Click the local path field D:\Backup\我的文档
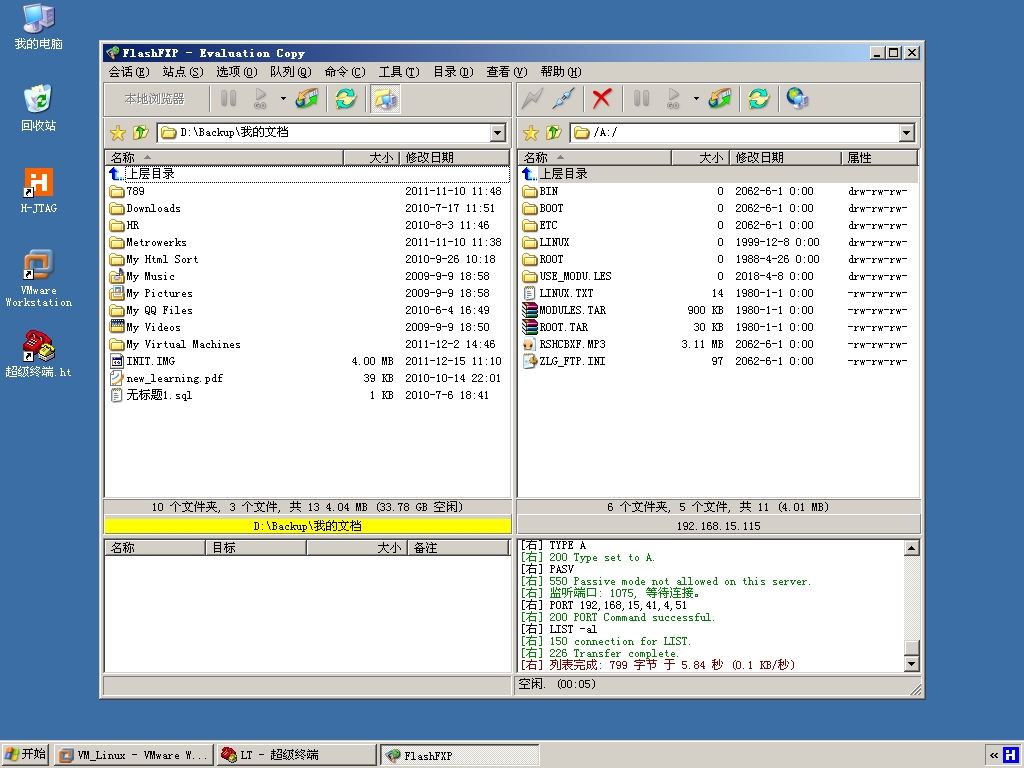The height and width of the screenshot is (768, 1024). point(331,133)
